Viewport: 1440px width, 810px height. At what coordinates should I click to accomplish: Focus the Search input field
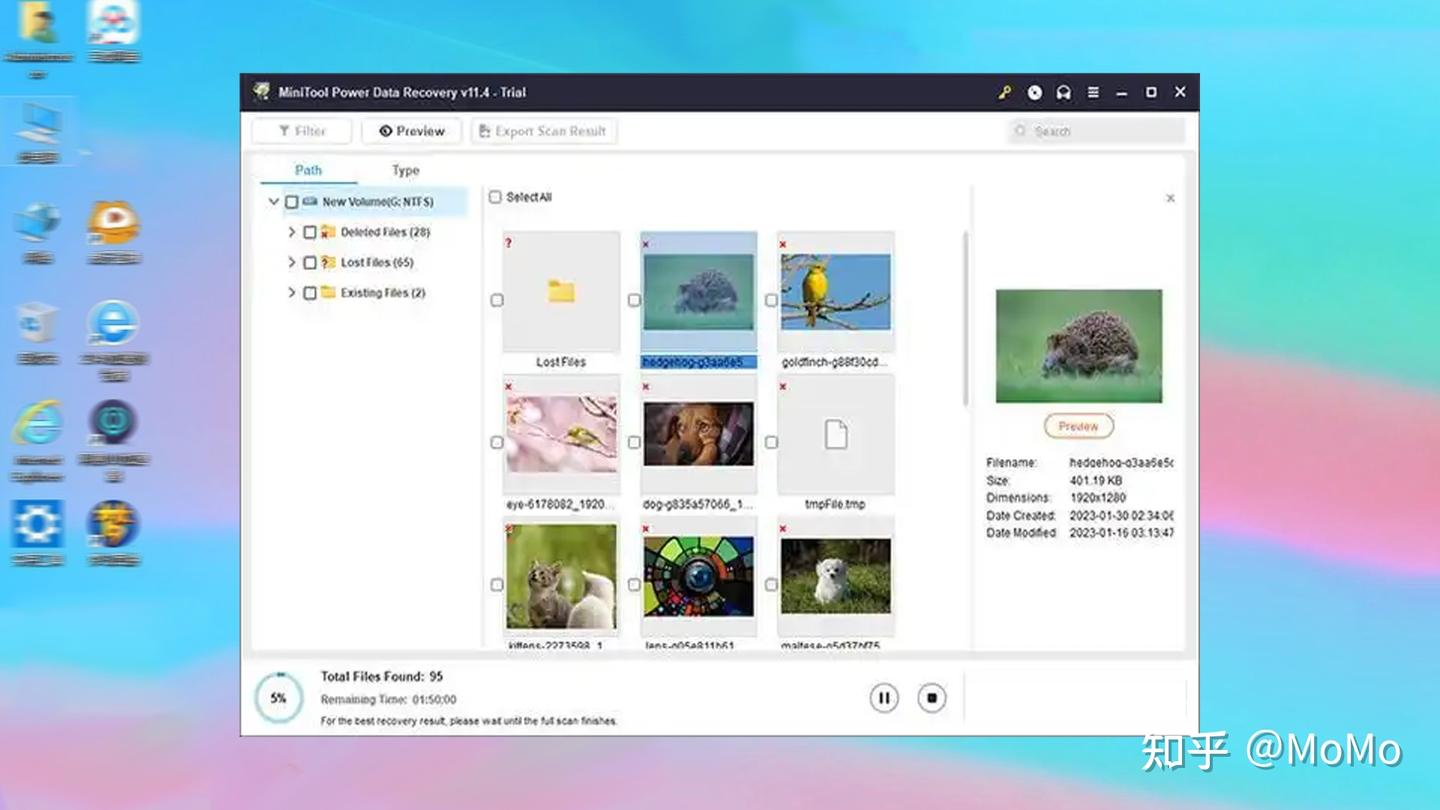(x=1097, y=131)
